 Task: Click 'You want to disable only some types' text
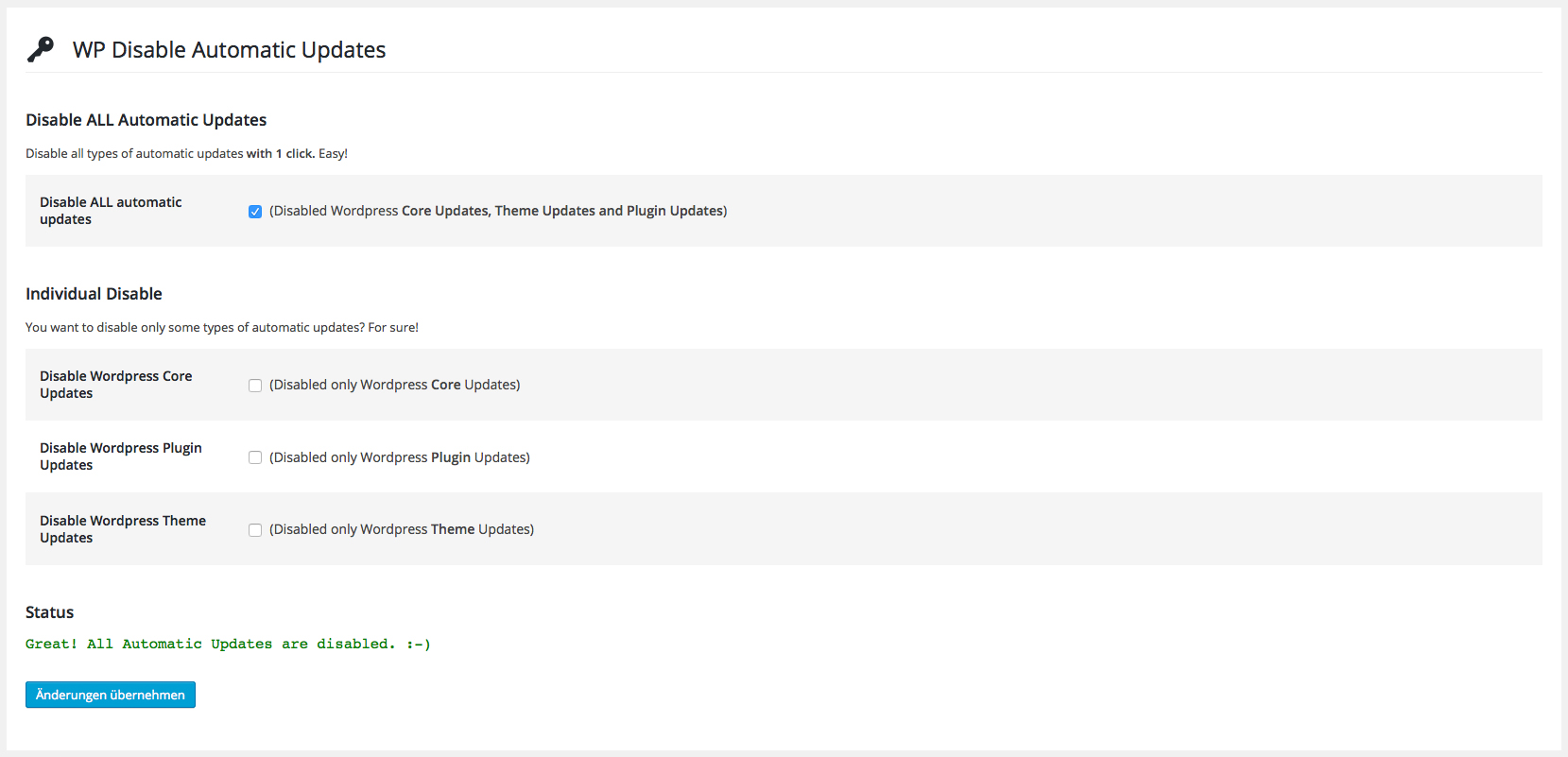(x=222, y=327)
